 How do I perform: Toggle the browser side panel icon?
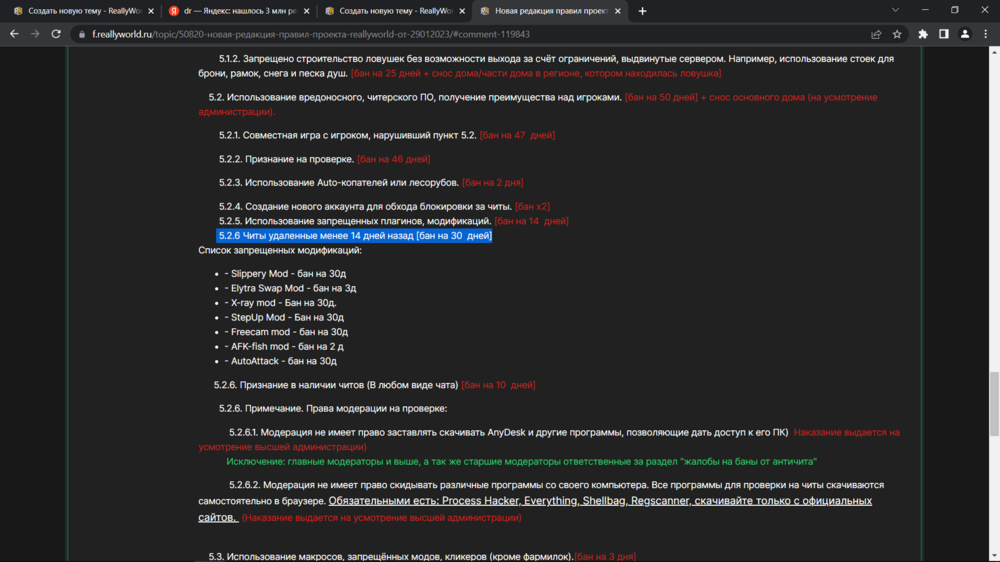coord(944,34)
